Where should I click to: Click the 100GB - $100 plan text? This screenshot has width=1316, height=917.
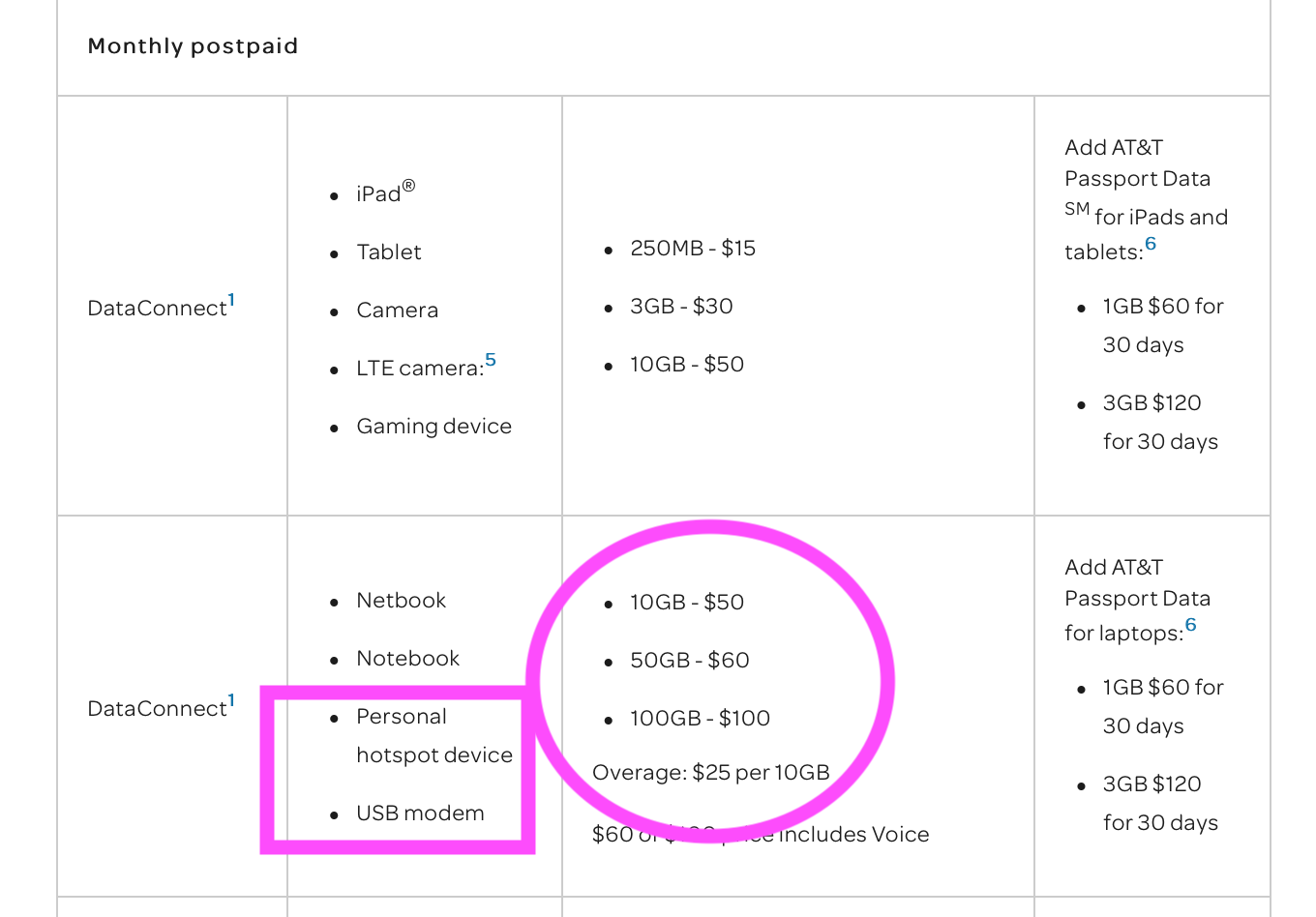point(700,719)
